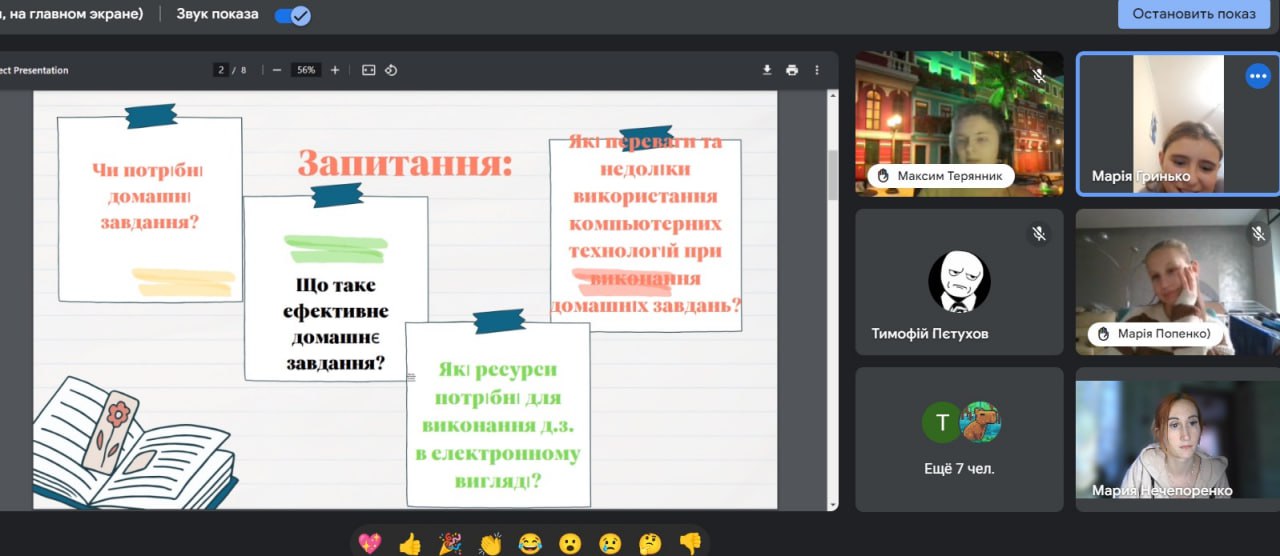Send the thumbs up reaction
Viewport: 1280px width, 556px height.
[410, 543]
